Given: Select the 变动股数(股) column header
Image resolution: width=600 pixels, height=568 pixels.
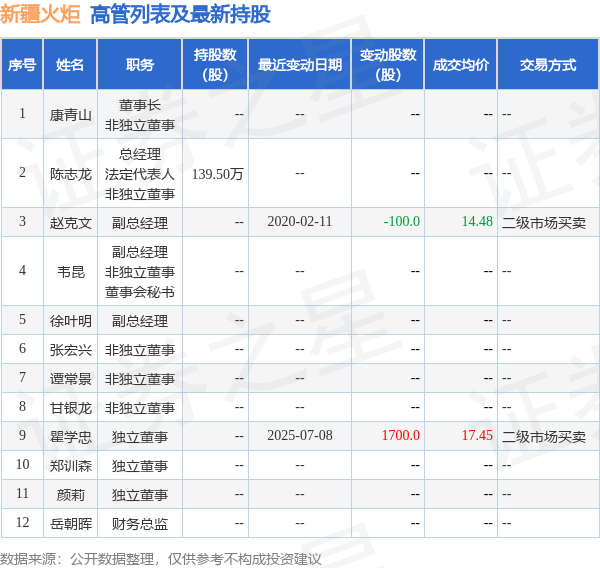Looking at the screenshot, I should [x=388, y=65].
